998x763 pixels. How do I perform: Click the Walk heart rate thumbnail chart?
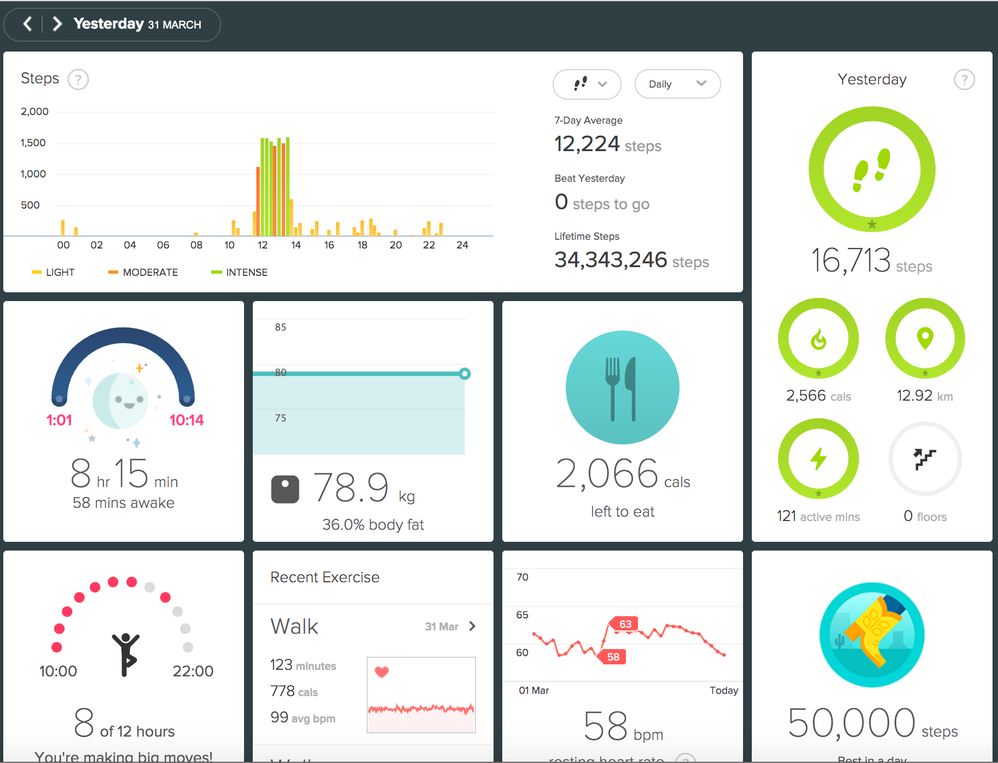pyautogui.click(x=421, y=694)
